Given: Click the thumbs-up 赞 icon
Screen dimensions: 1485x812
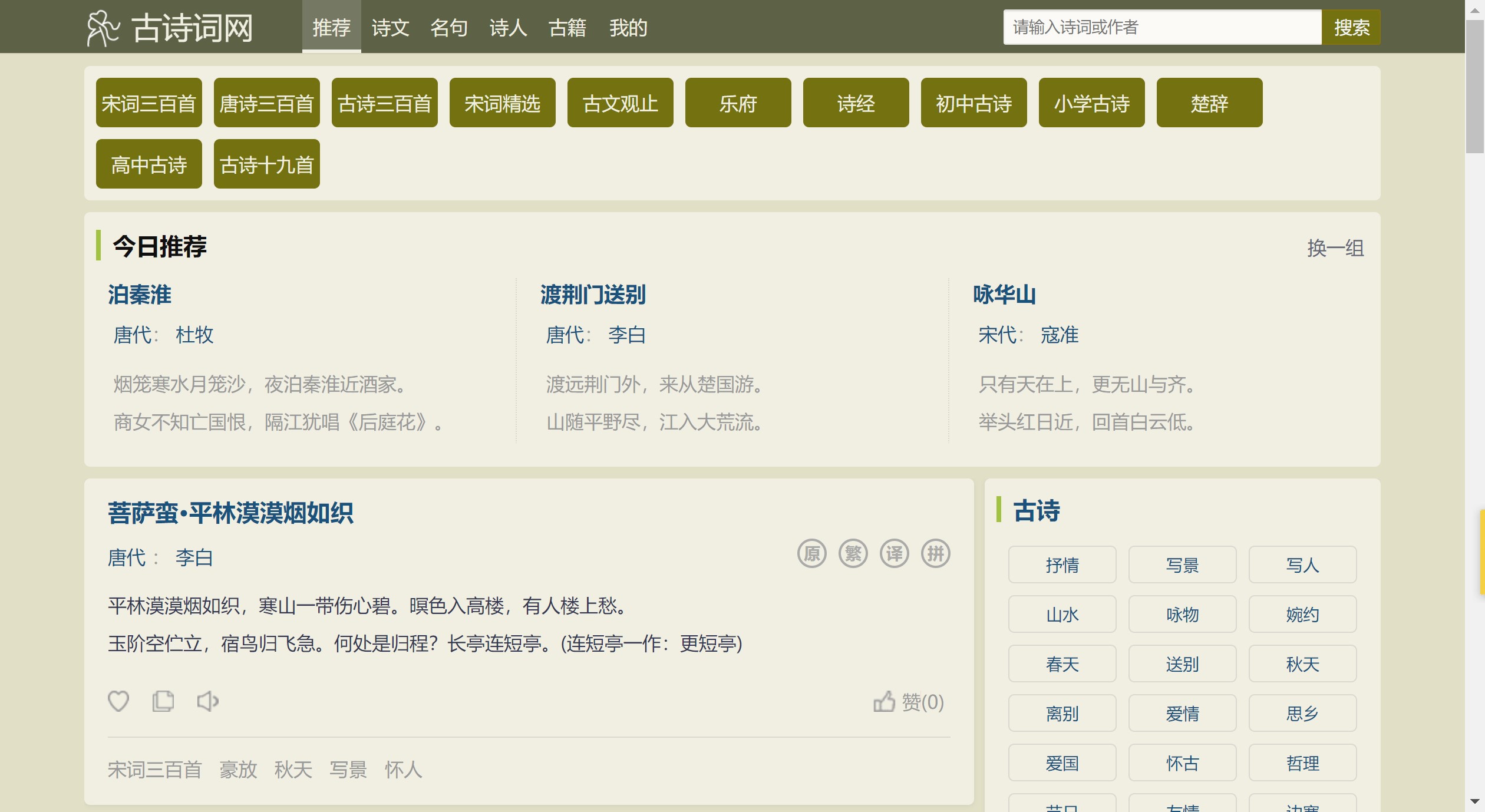Looking at the screenshot, I should pyautogui.click(x=884, y=702).
